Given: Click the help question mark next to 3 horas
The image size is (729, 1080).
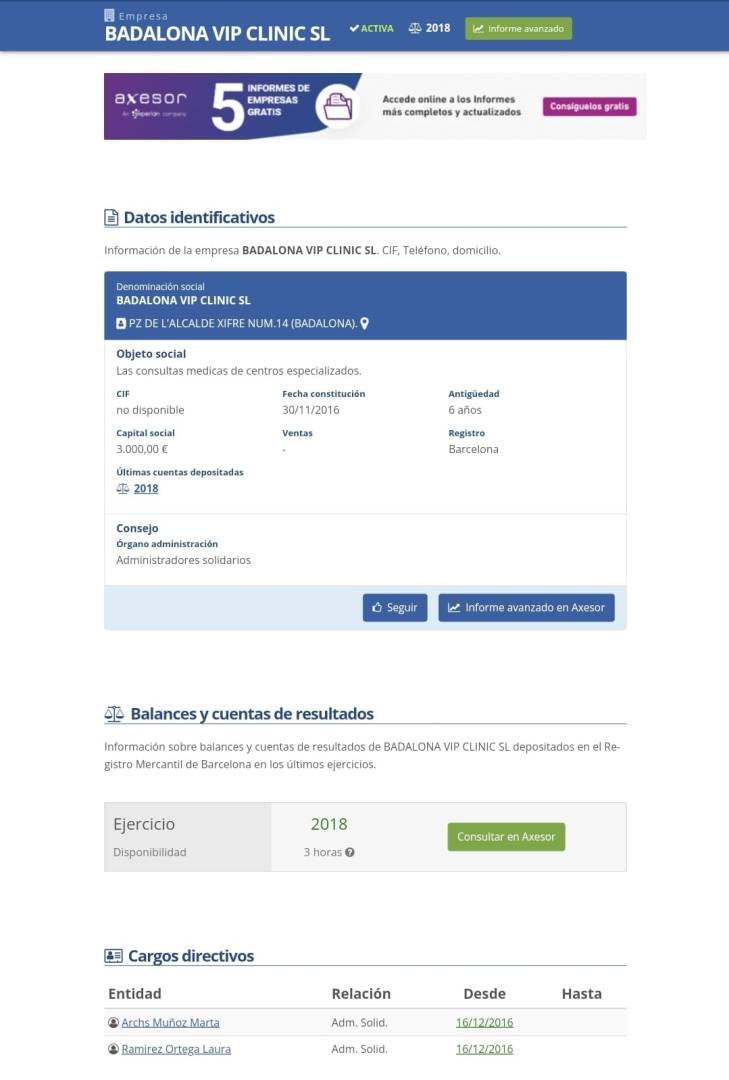Looking at the screenshot, I should [x=350, y=852].
